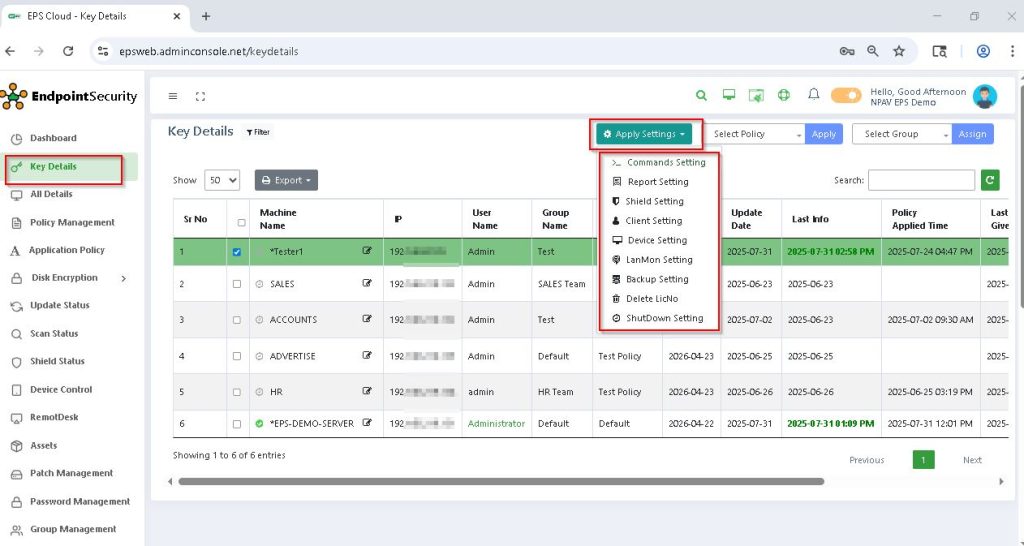Click the green search icon in header
The width and height of the screenshot is (1024, 546).
701,96
